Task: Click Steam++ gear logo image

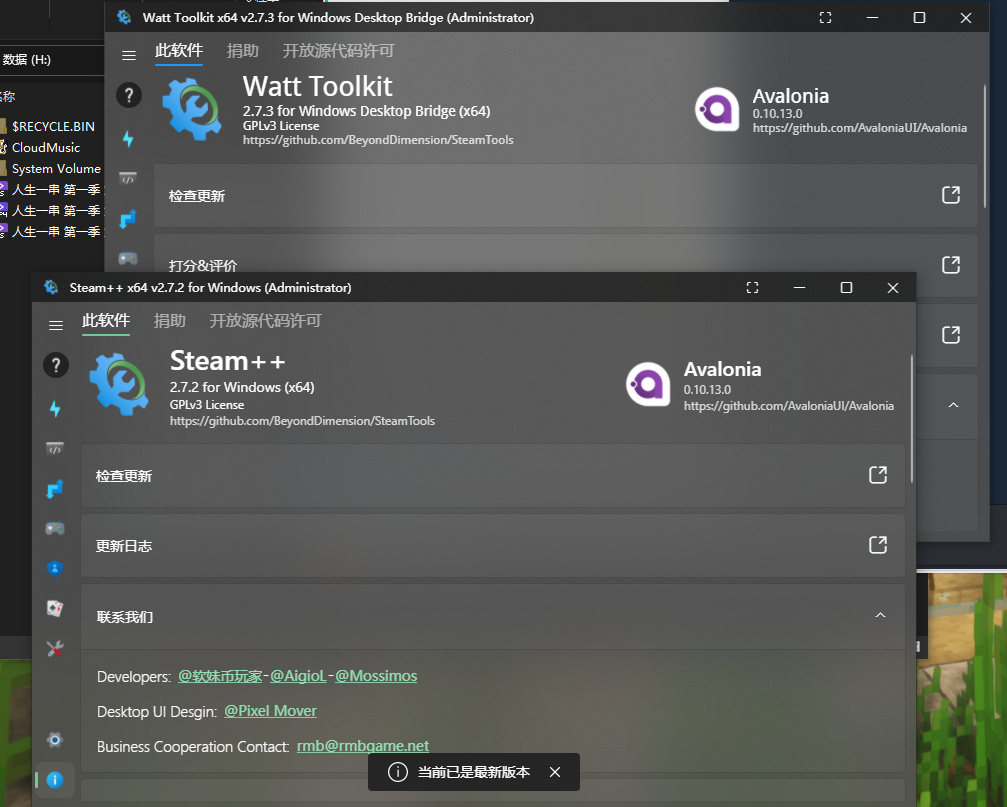Action: click(119, 383)
